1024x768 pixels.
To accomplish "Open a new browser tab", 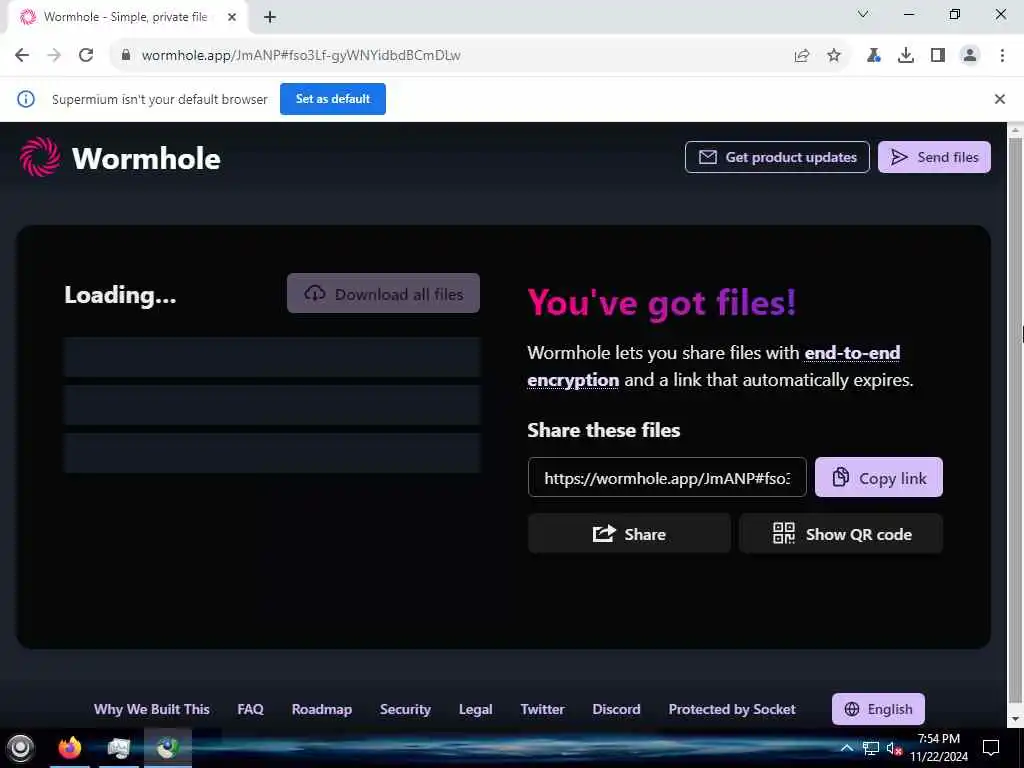I will coord(270,17).
